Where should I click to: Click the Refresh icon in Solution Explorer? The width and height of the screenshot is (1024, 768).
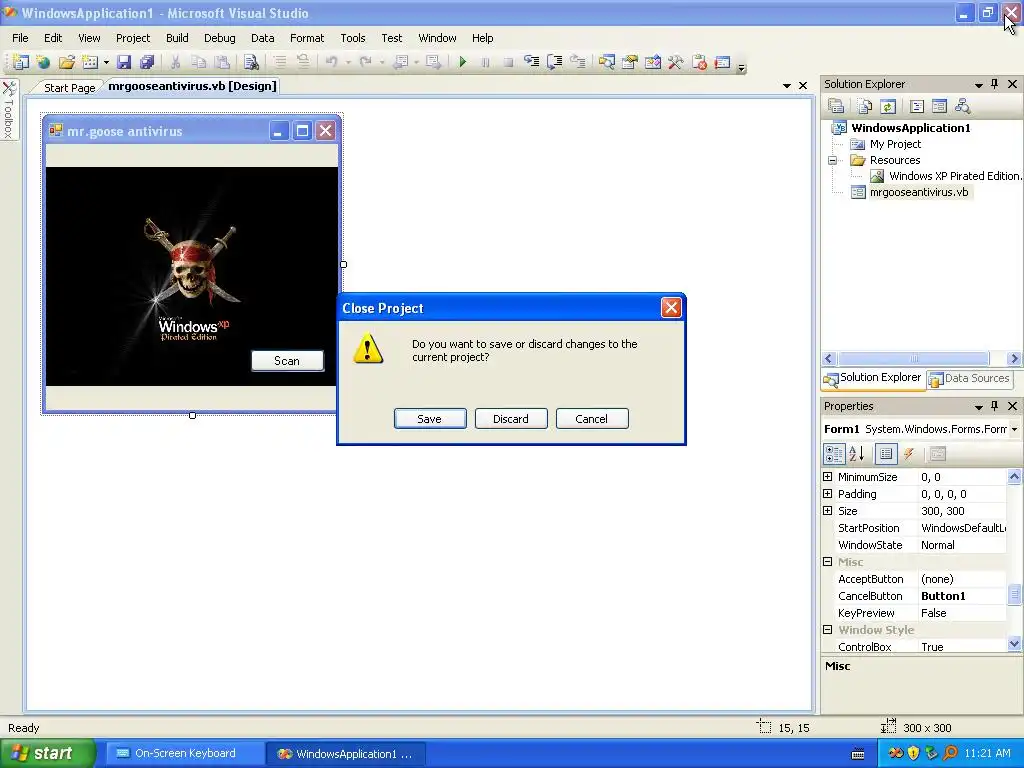coord(888,106)
